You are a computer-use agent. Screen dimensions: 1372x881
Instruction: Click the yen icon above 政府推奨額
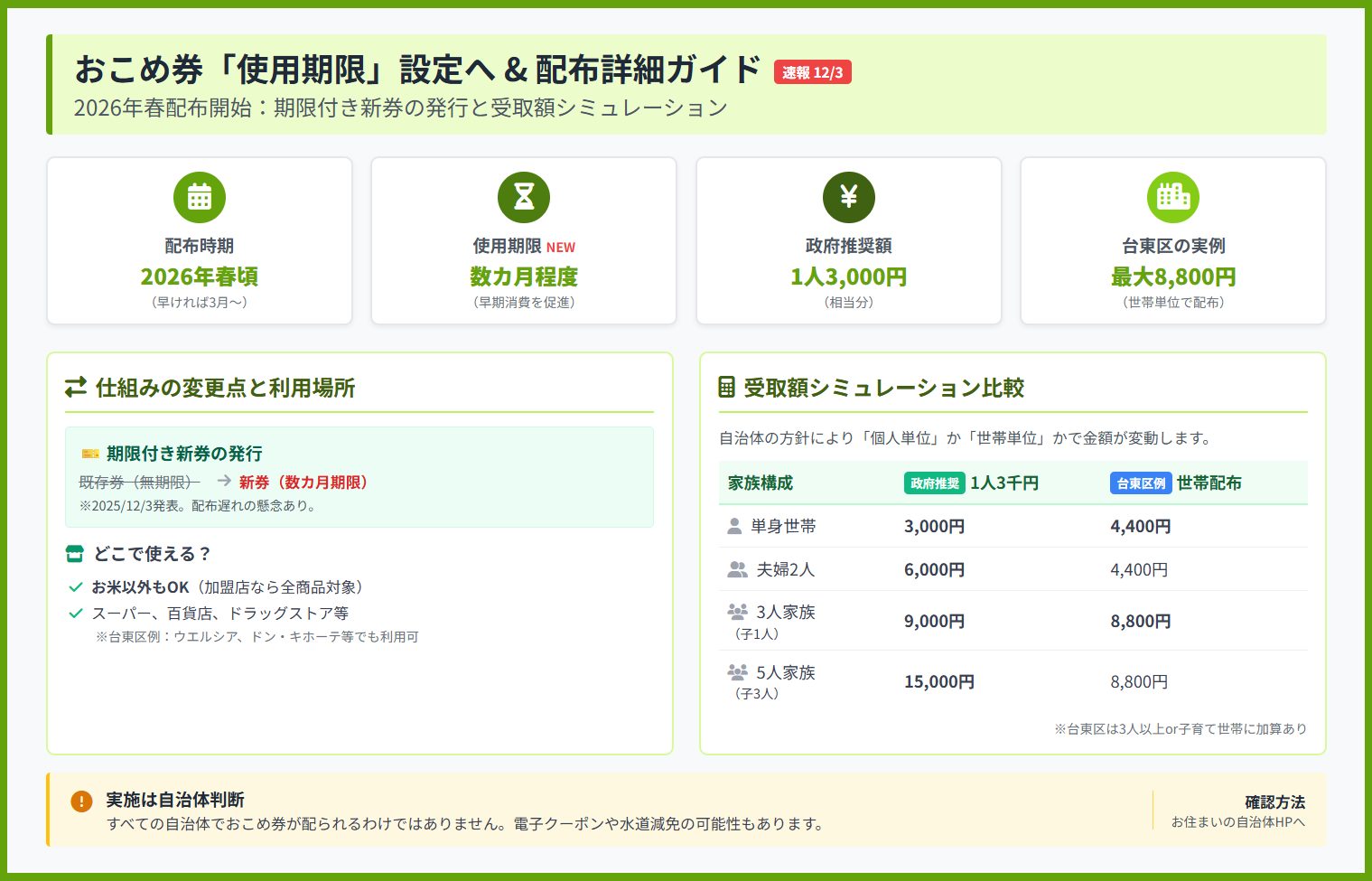(848, 197)
